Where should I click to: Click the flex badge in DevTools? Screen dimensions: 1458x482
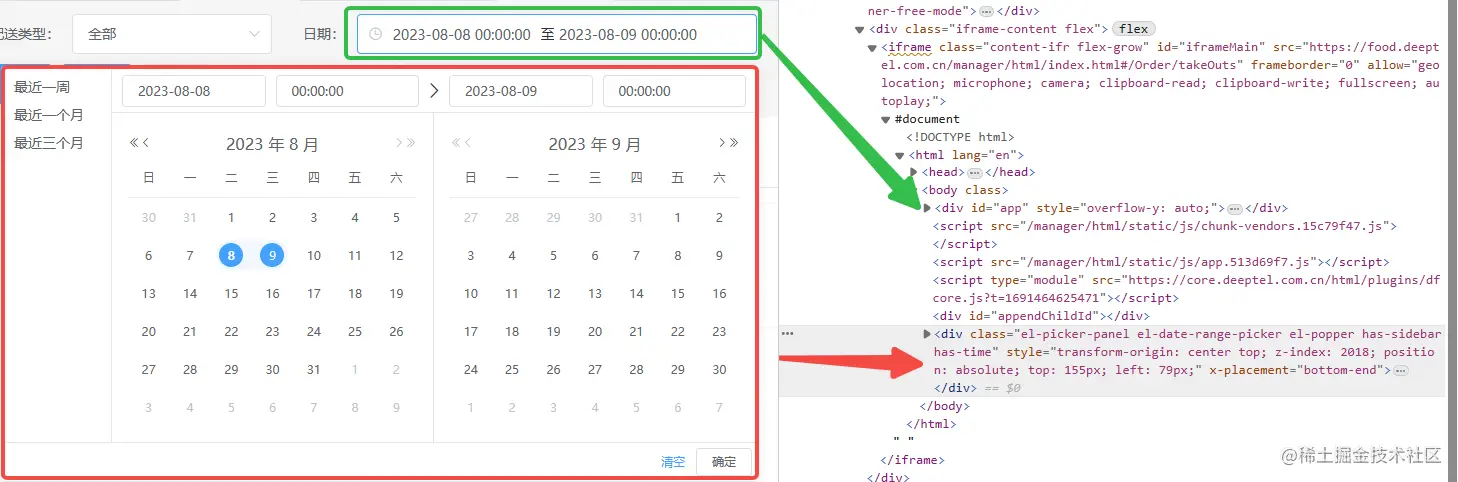click(1132, 29)
